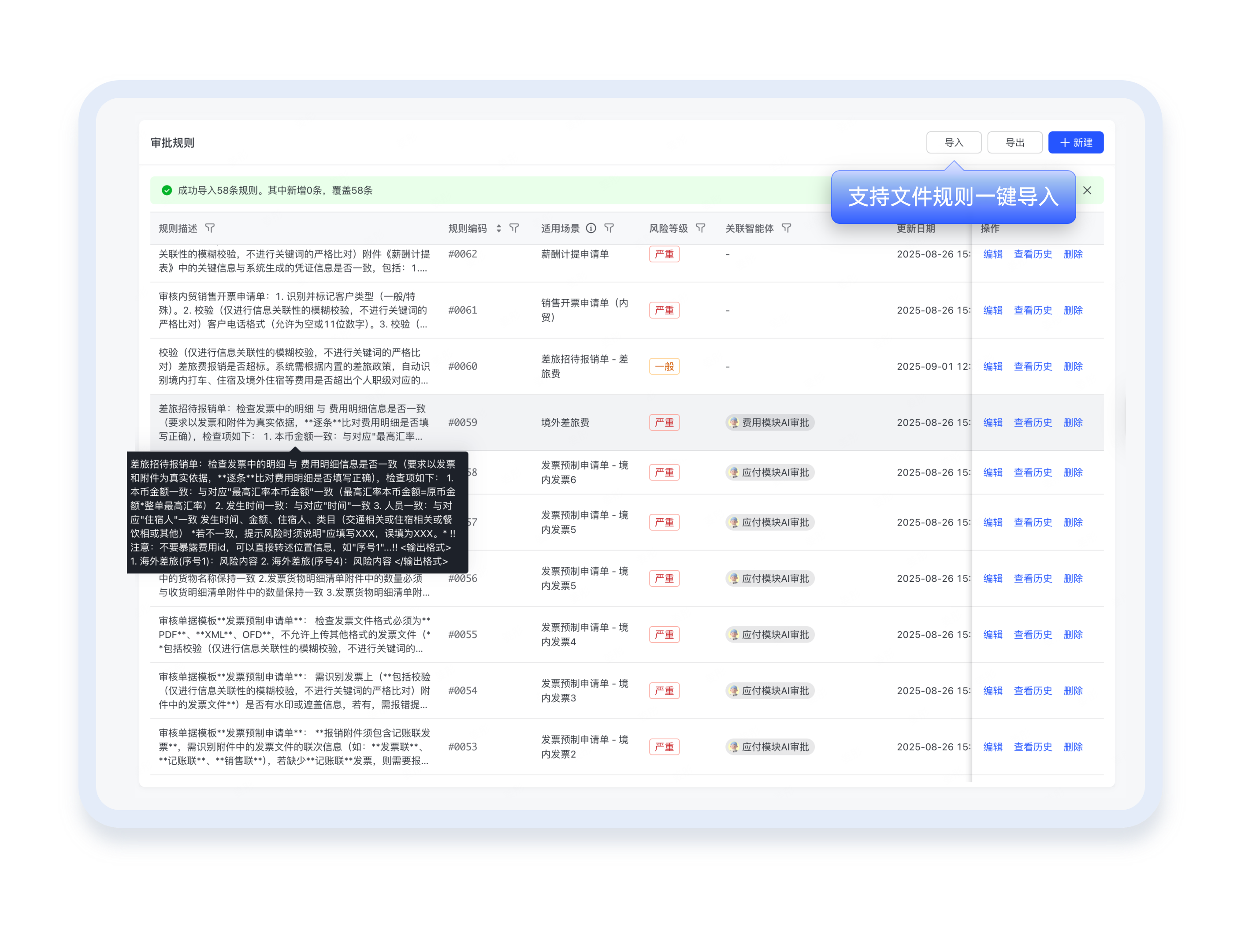Click scenario 销售开票申请单（内贸）
This screenshot has height=952, width=1241.
(x=584, y=310)
